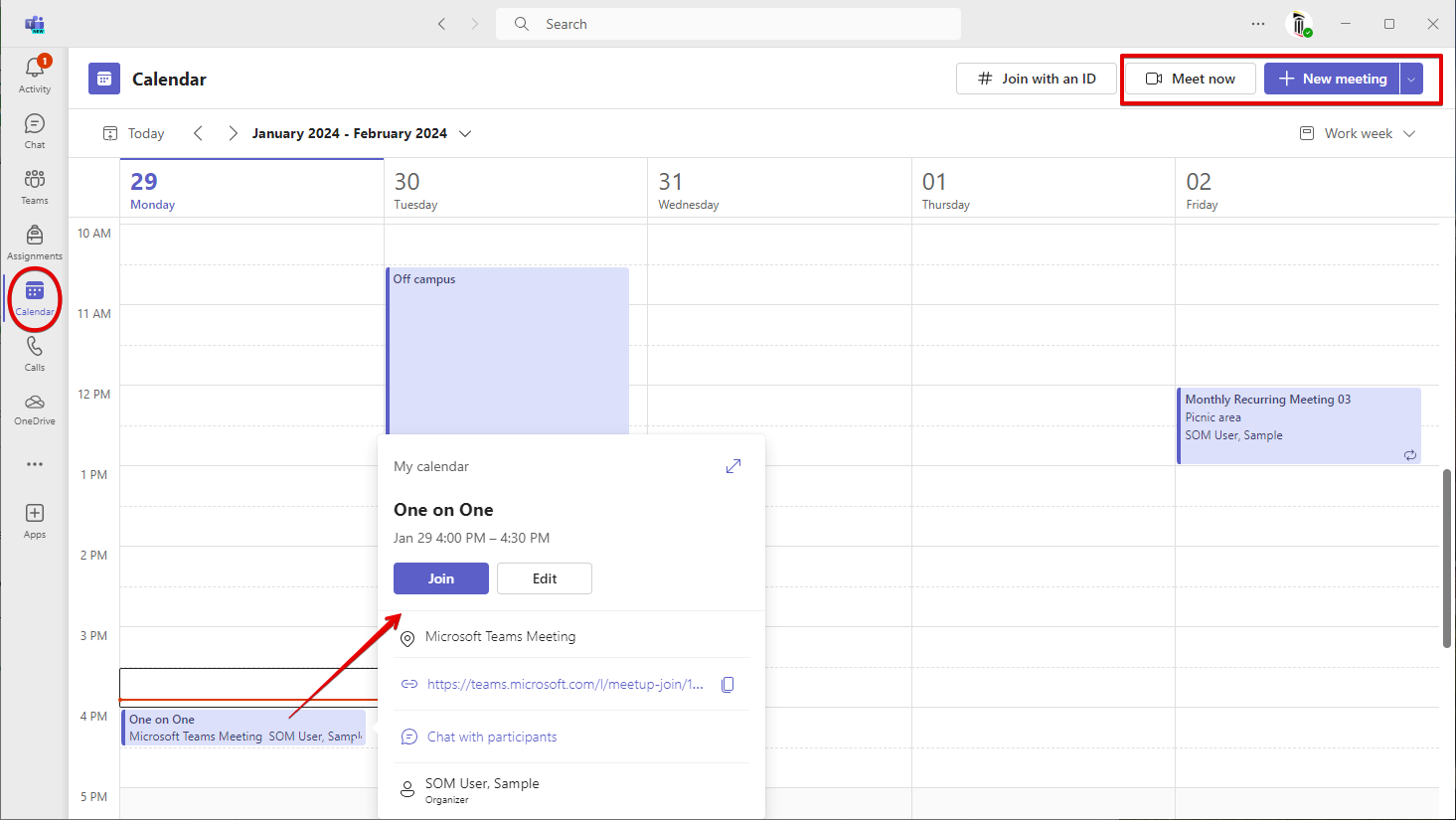The image size is (1456, 820).
Task: Open the Apps store icon
Action: [35, 520]
